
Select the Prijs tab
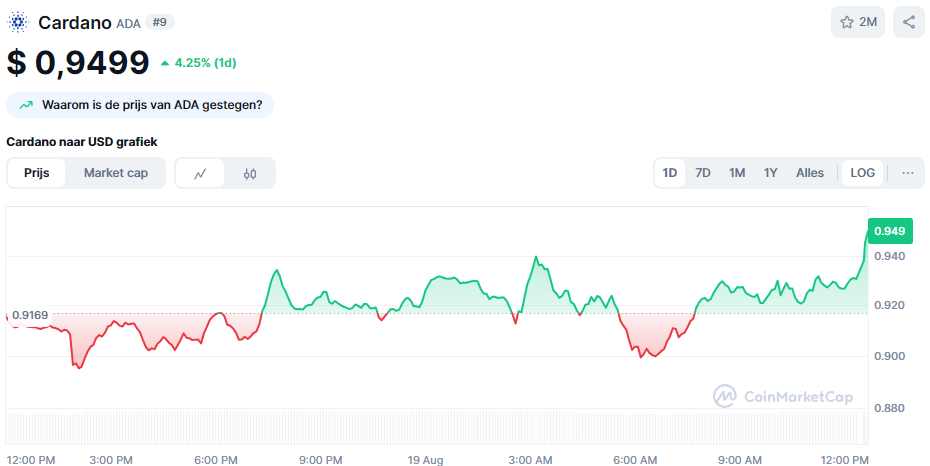[x=37, y=173]
